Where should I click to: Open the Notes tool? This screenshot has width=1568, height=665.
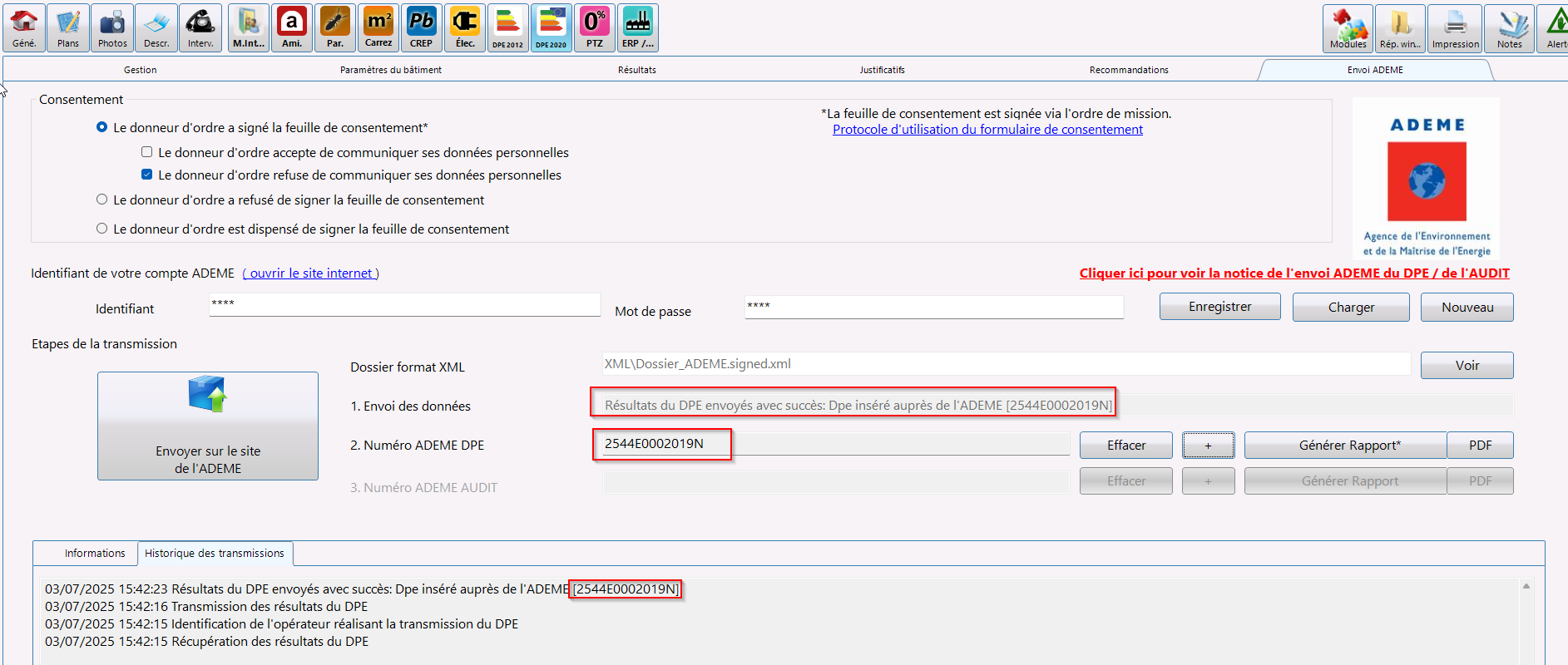pos(1510,28)
